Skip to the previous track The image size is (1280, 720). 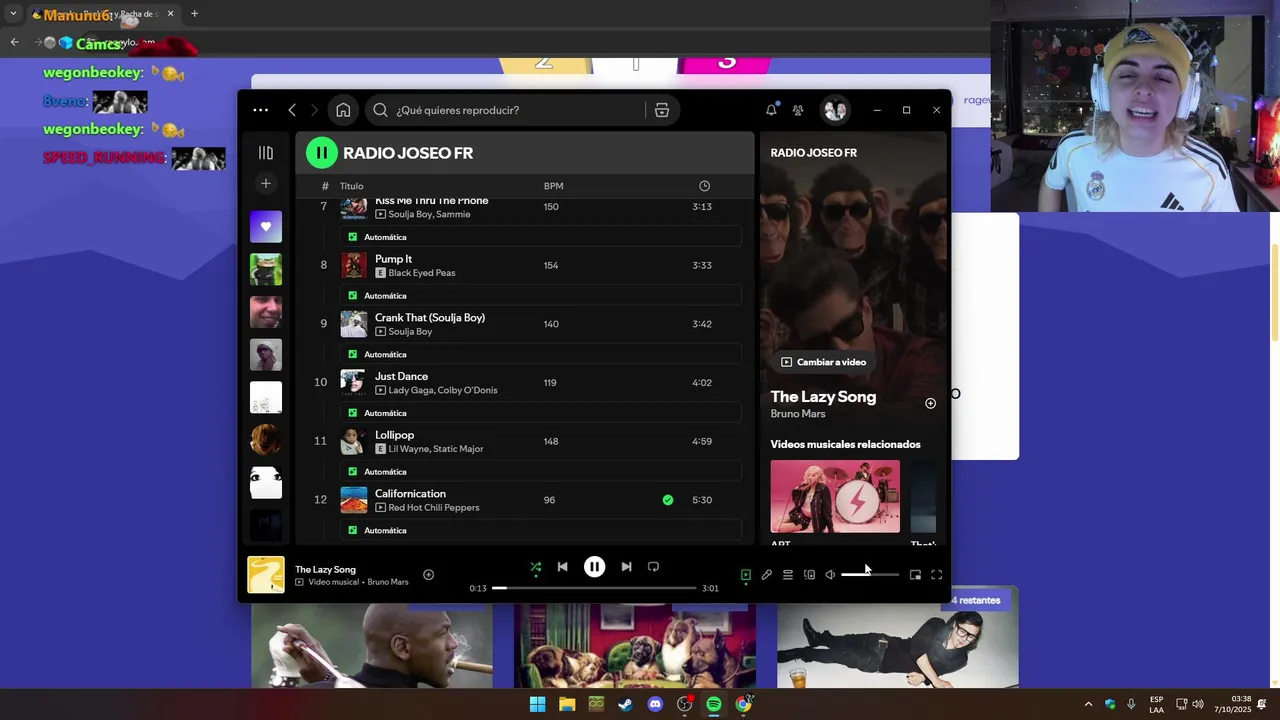[562, 567]
